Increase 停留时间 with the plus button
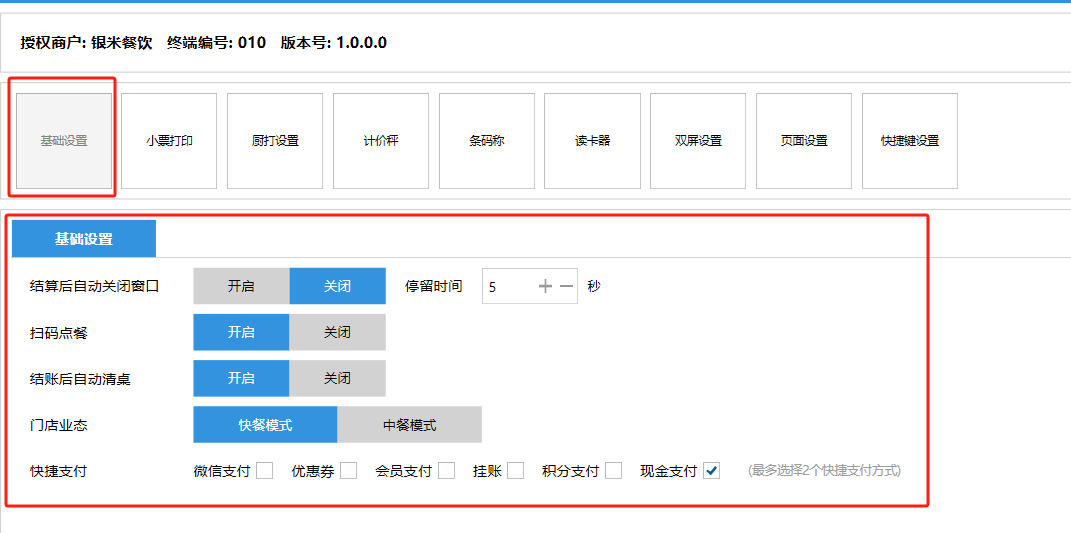Image resolution: width=1071 pixels, height=533 pixels. [545, 287]
